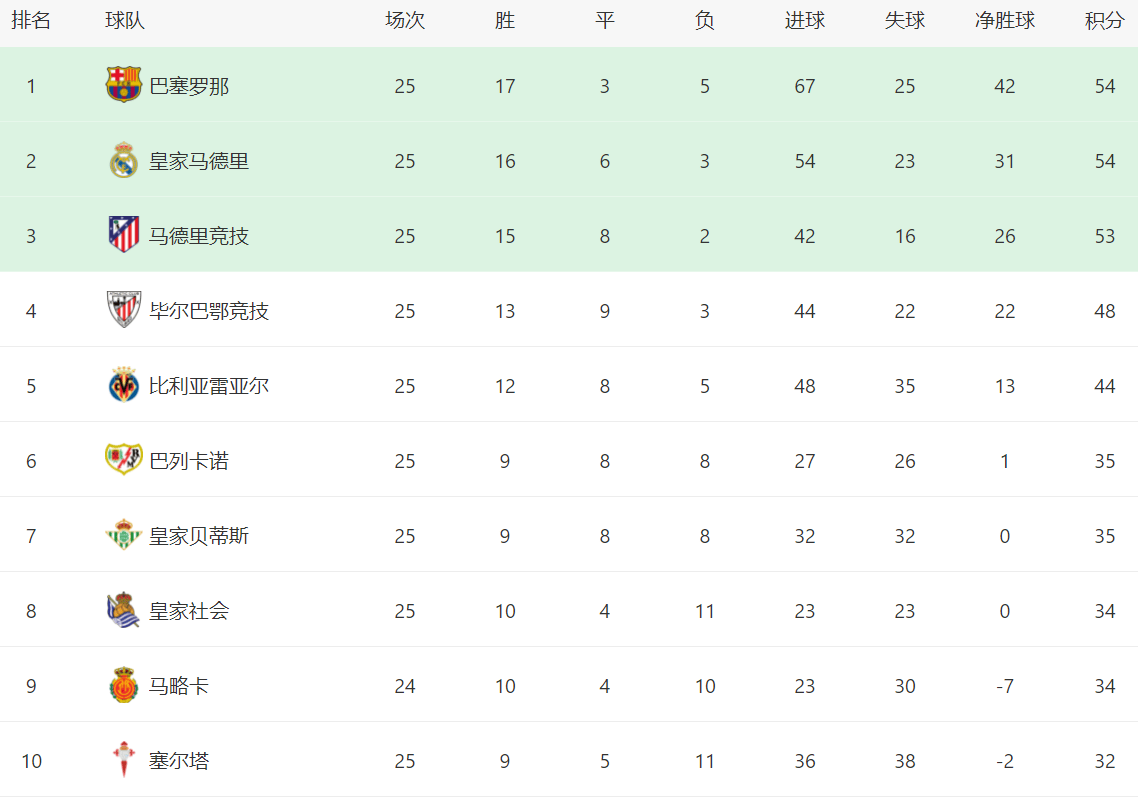Image resolution: width=1138 pixels, height=798 pixels.
Task: Click the 场次 column header
Action: pos(404,21)
